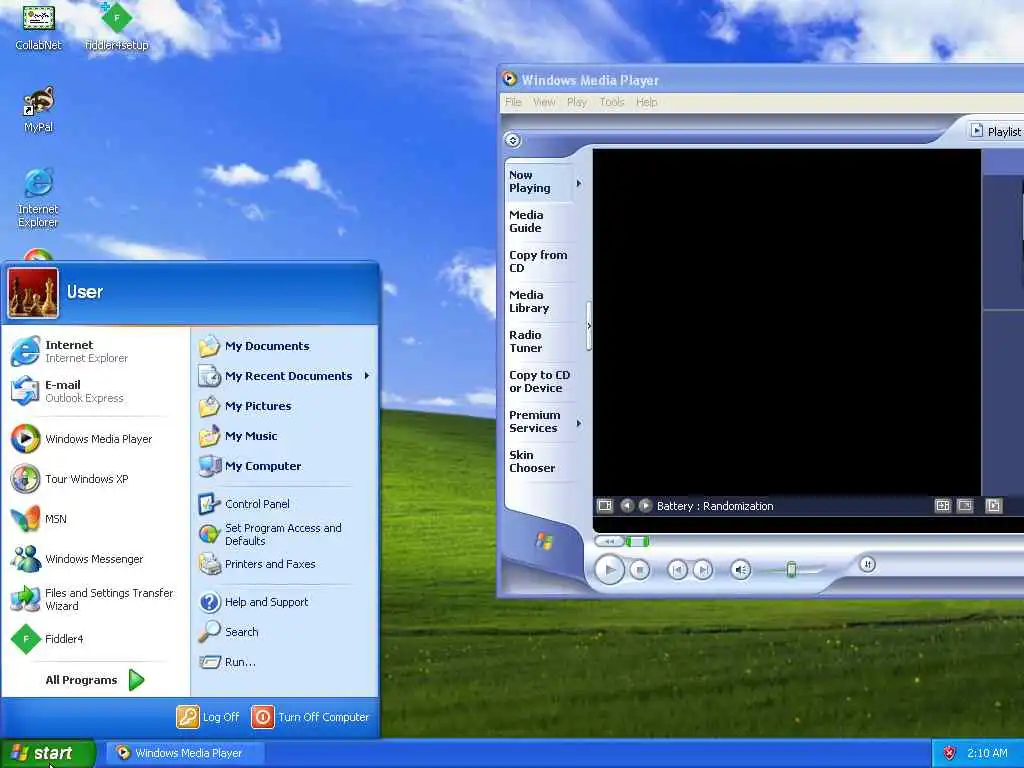This screenshot has height=768, width=1024.
Task: Open Copy to CD or Device tab
Action: (539, 381)
